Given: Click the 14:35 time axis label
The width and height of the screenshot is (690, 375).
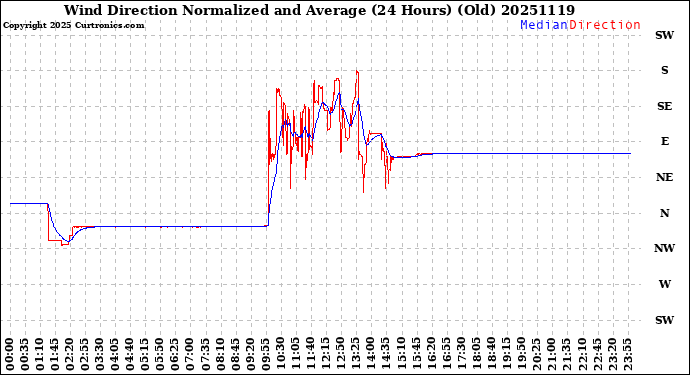Looking at the screenshot, I should pos(386,355).
